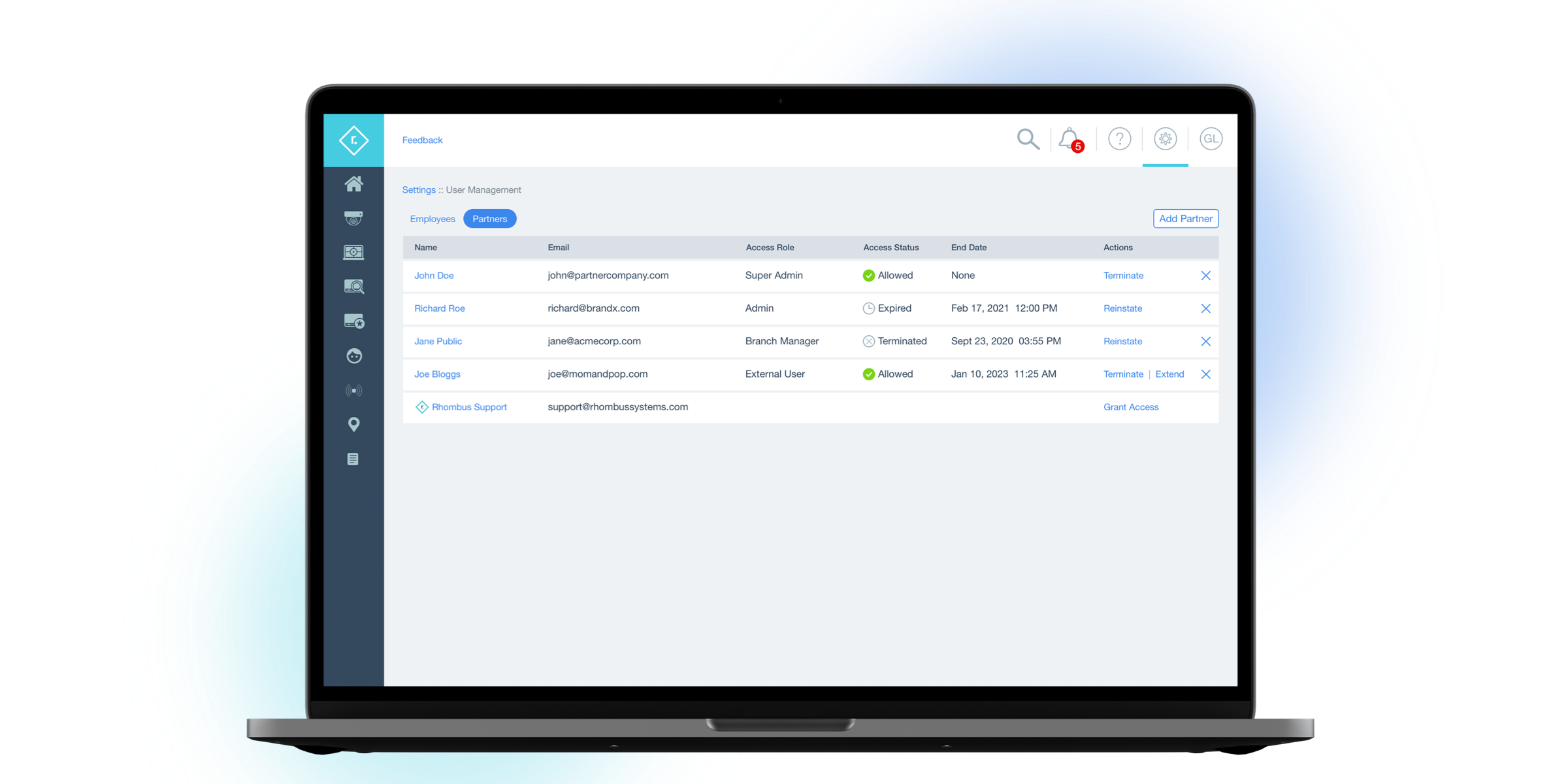Switch to the Employees tab
This screenshot has width=1568, height=784.
(x=432, y=218)
